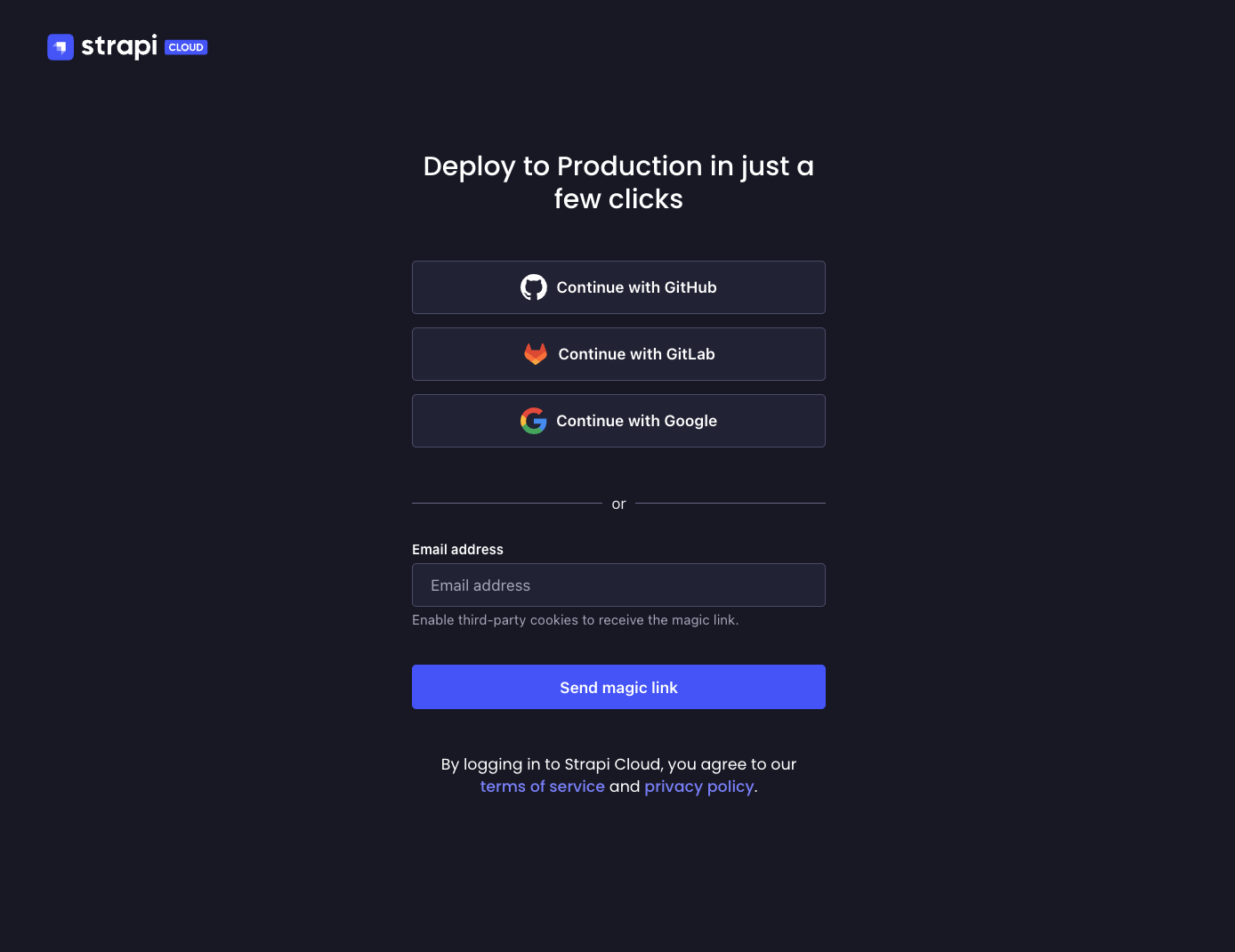The image size is (1235, 952).
Task: Continue with GitHub
Action: coord(618,286)
